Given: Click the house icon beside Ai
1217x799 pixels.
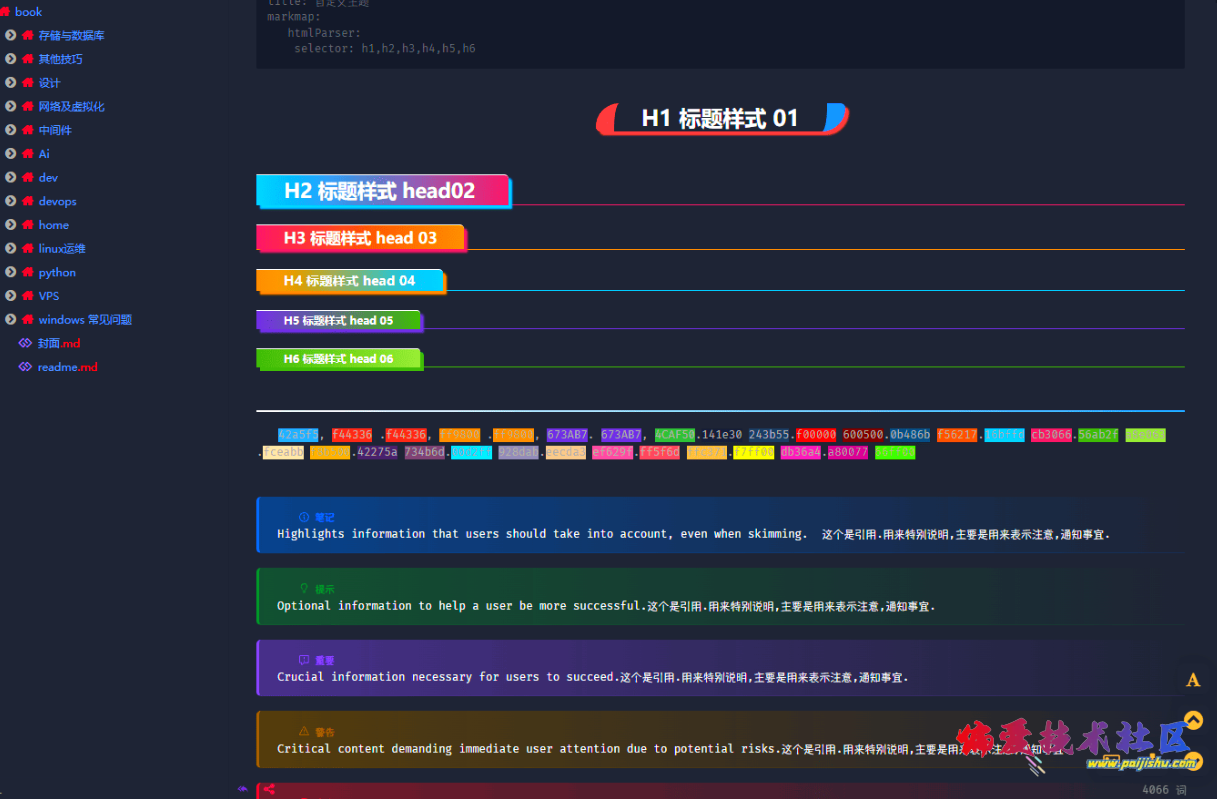Looking at the screenshot, I should [27, 154].
